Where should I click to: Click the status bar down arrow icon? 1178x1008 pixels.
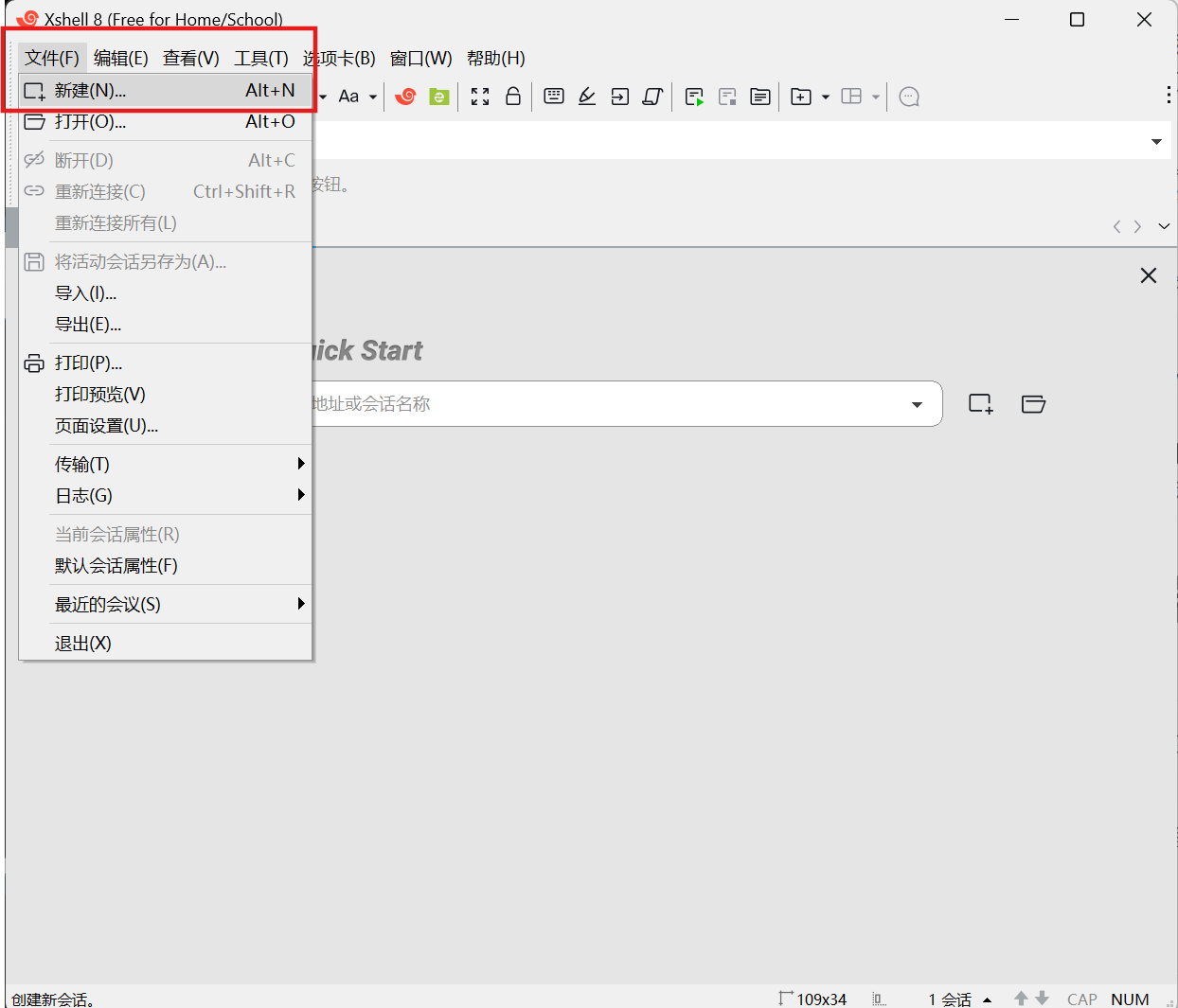coord(1042,999)
